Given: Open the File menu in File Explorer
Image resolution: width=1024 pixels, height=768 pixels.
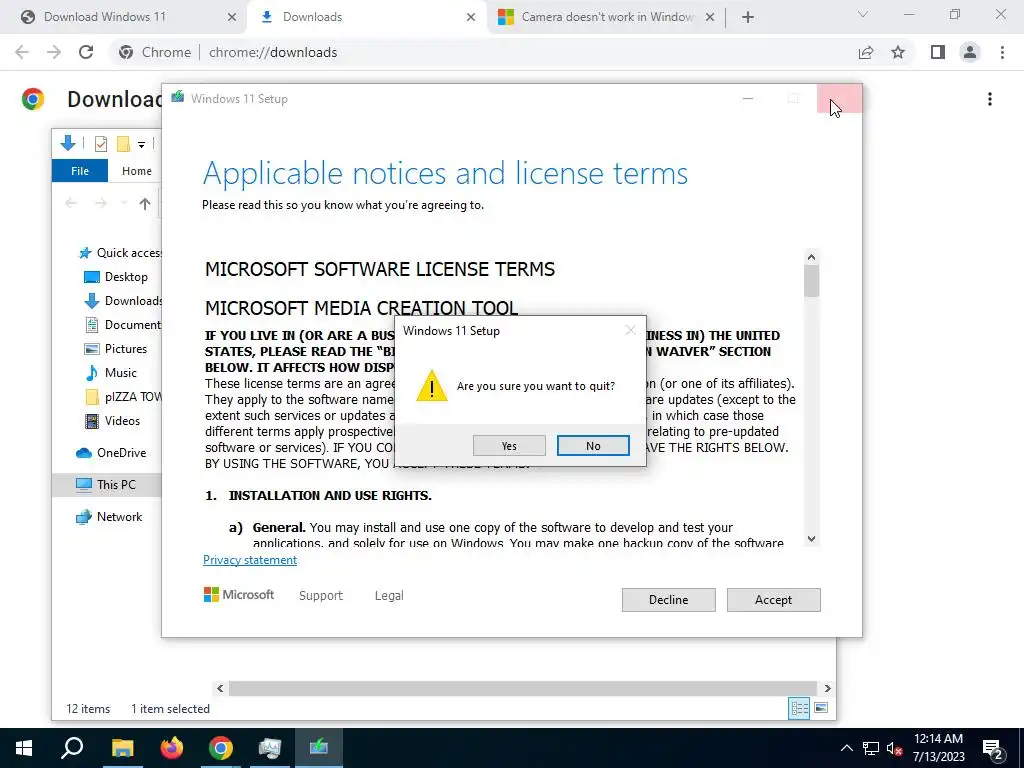Looking at the screenshot, I should point(80,170).
